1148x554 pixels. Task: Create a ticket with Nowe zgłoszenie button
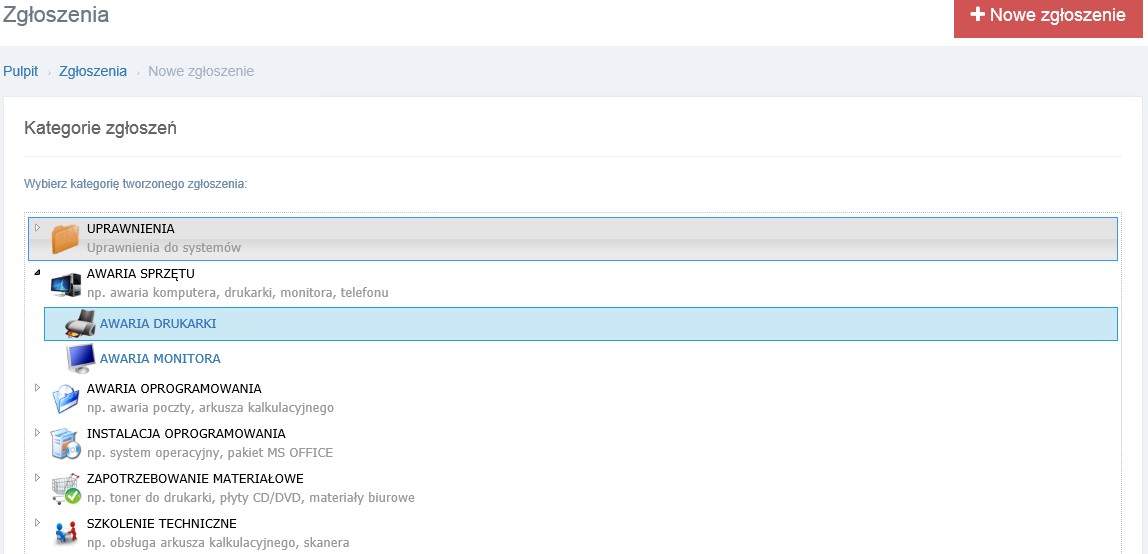click(x=1048, y=16)
